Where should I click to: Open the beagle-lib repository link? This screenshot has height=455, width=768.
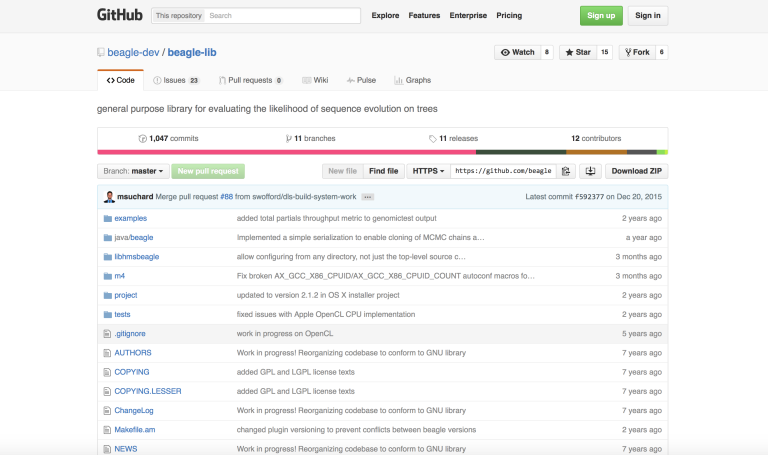192,52
